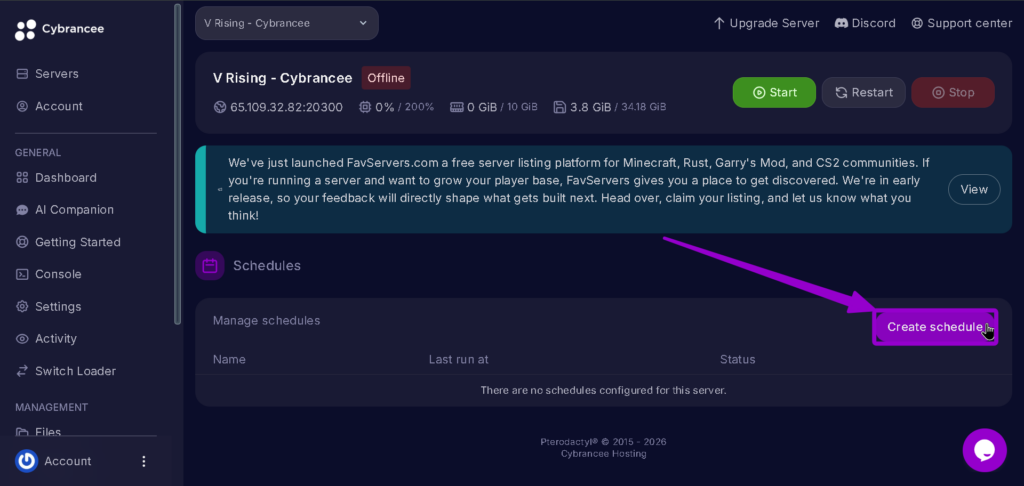Open the Support center link

[x=961, y=24]
